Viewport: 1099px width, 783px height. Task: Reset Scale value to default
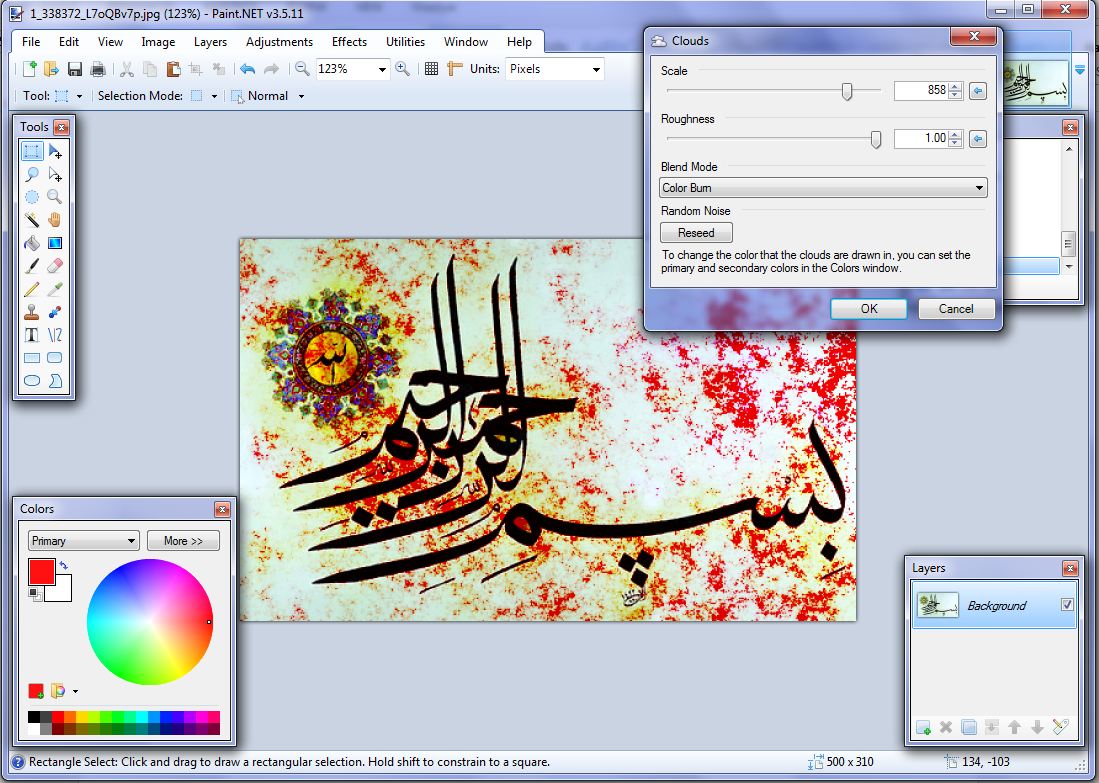pyautogui.click(x=978, y=90)
